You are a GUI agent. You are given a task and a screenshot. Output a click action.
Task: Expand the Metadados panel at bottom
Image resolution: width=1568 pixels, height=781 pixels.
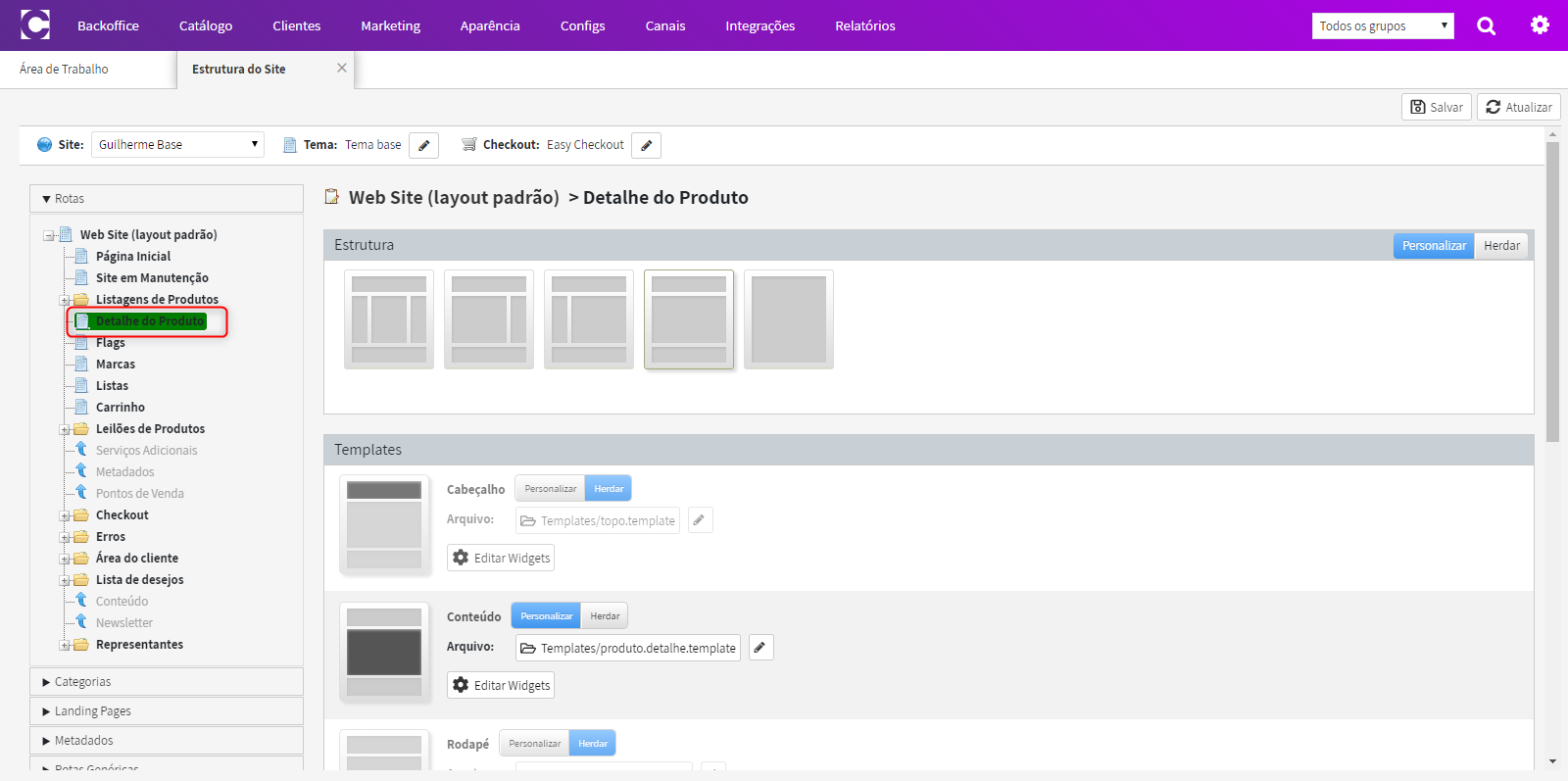(x=167, y=741)
